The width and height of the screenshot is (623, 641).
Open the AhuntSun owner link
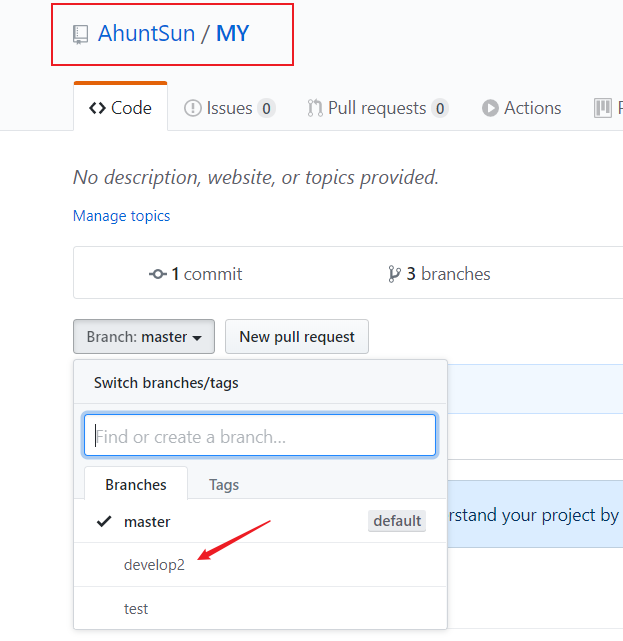(146, 34)
